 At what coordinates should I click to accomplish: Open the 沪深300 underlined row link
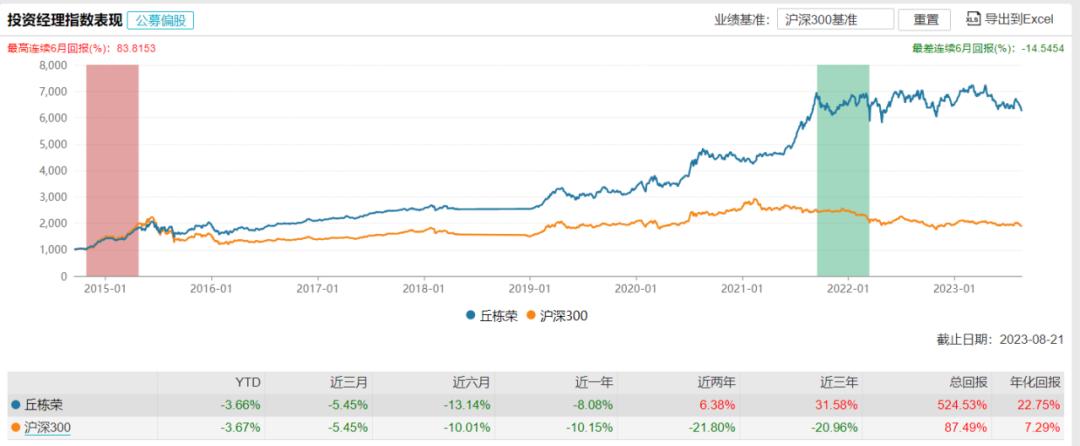click(x=47, y=427)
